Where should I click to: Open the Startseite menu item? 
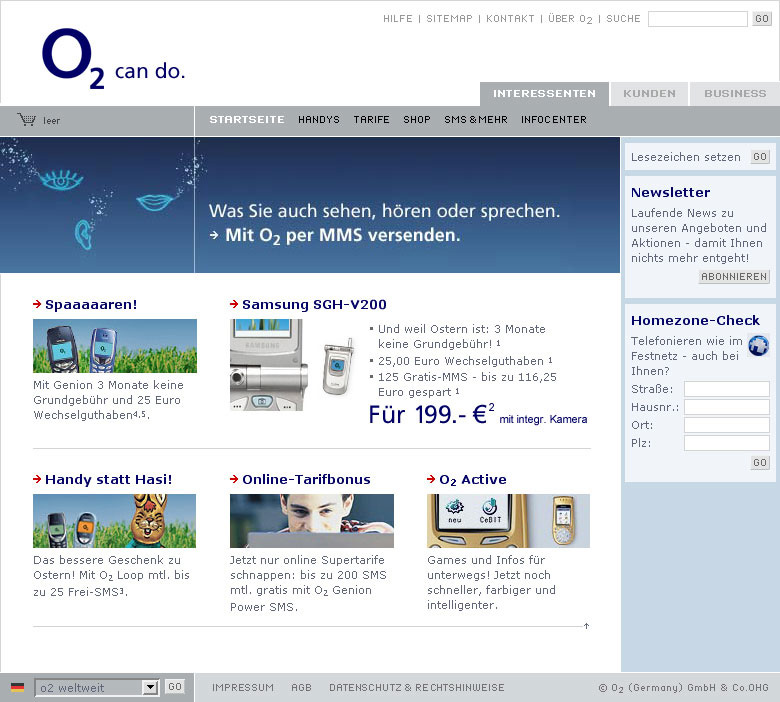pyautogui.click(x=247, y=120)
